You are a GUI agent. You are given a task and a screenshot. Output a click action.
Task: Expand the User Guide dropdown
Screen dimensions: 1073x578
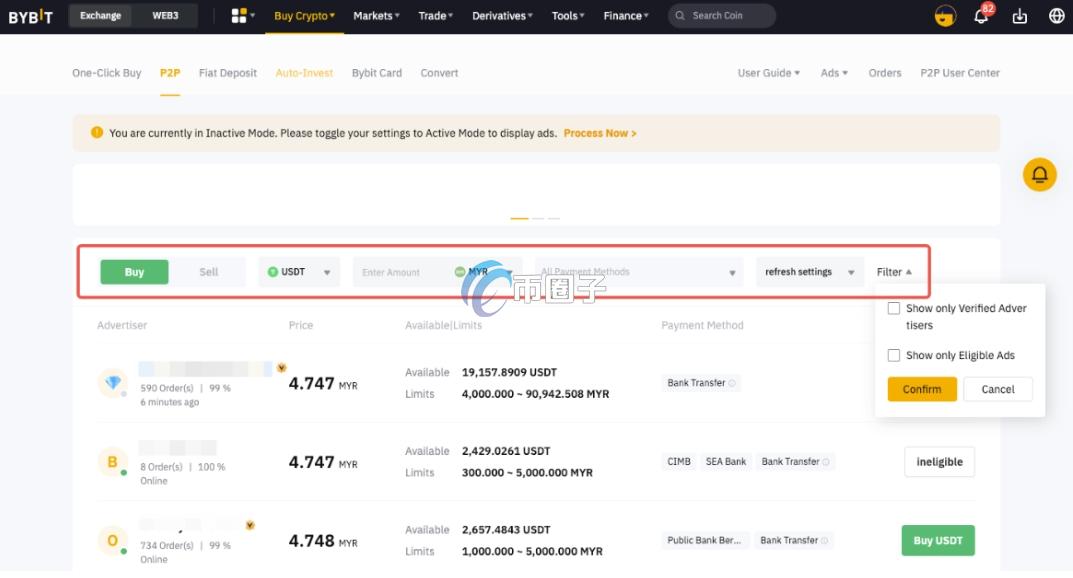point(768,73)
